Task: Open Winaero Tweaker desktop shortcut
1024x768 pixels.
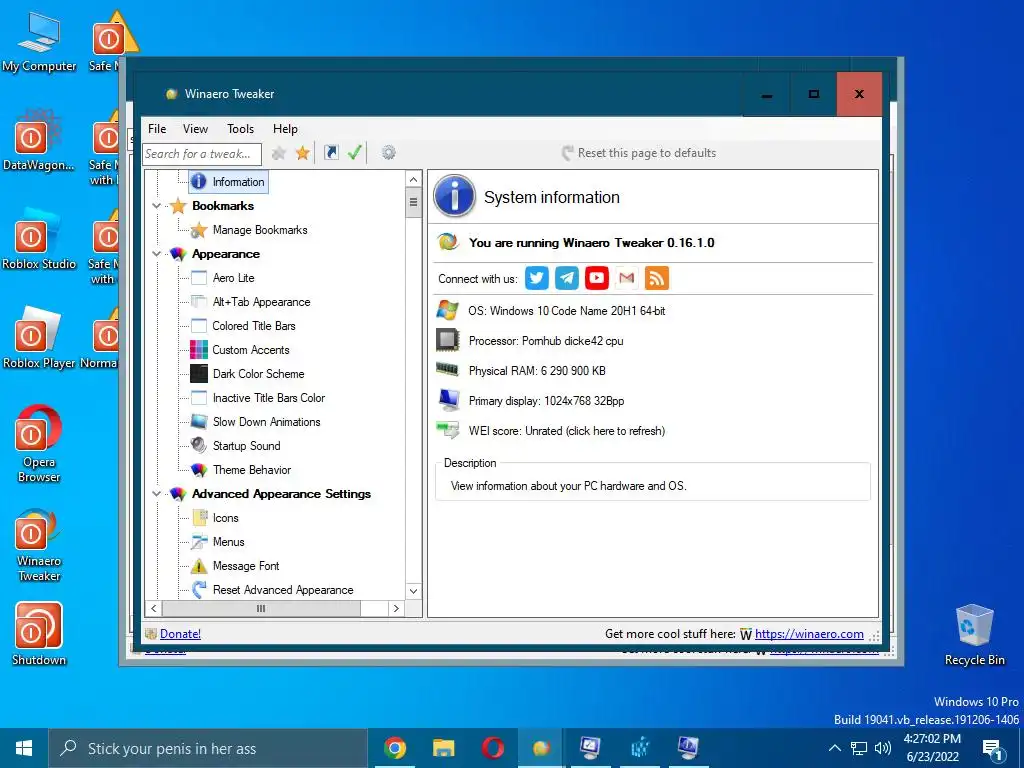Action: pos(39,545)
